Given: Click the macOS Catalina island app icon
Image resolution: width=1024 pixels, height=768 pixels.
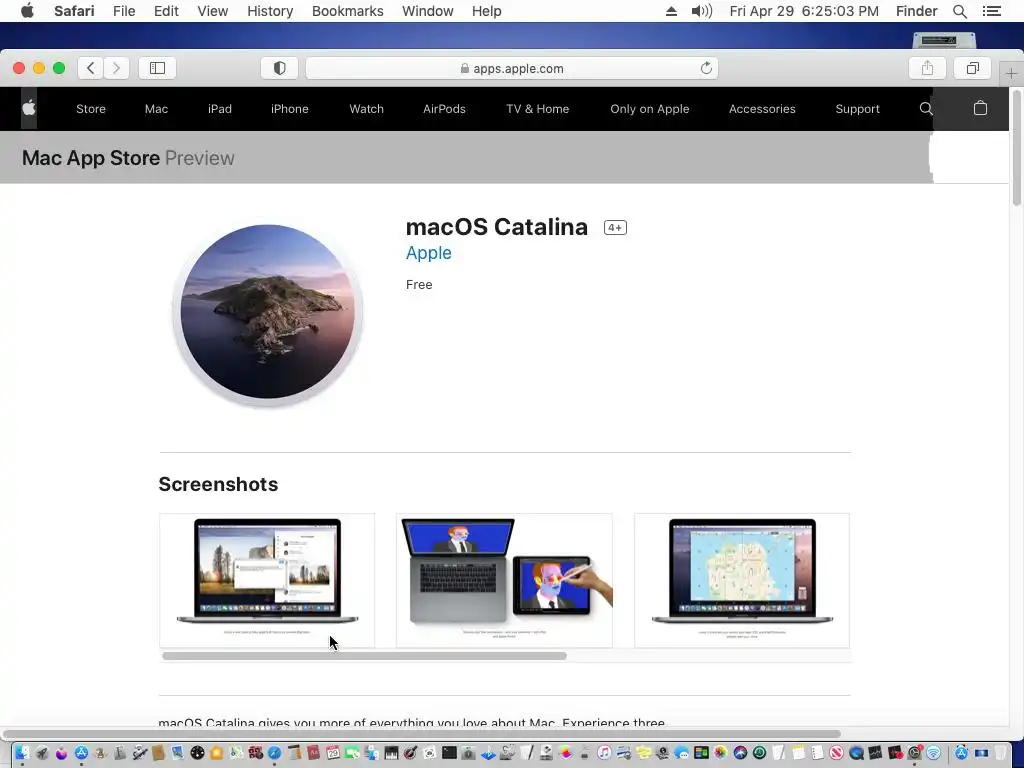Looking at the screenshot, I should click(x=267, y=312).
